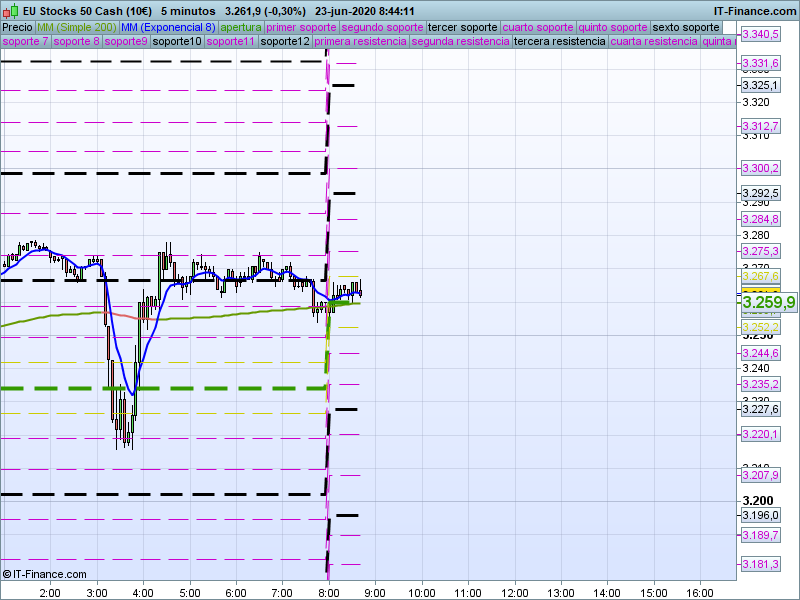The image size is (800, 600).
Task: Click the 5 minutos timeframe in title
Action: (x=188, y=10)
